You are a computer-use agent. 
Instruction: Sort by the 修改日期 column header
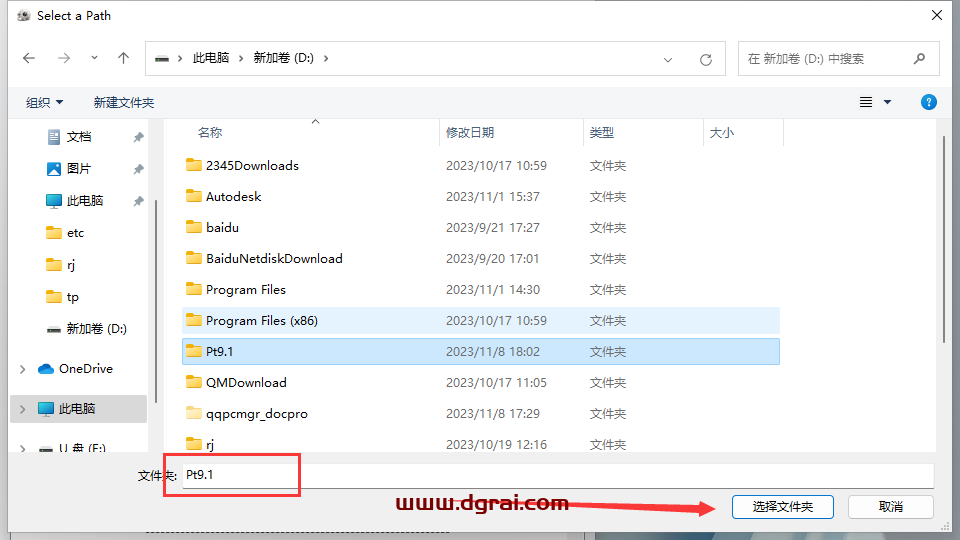[470, 133]
